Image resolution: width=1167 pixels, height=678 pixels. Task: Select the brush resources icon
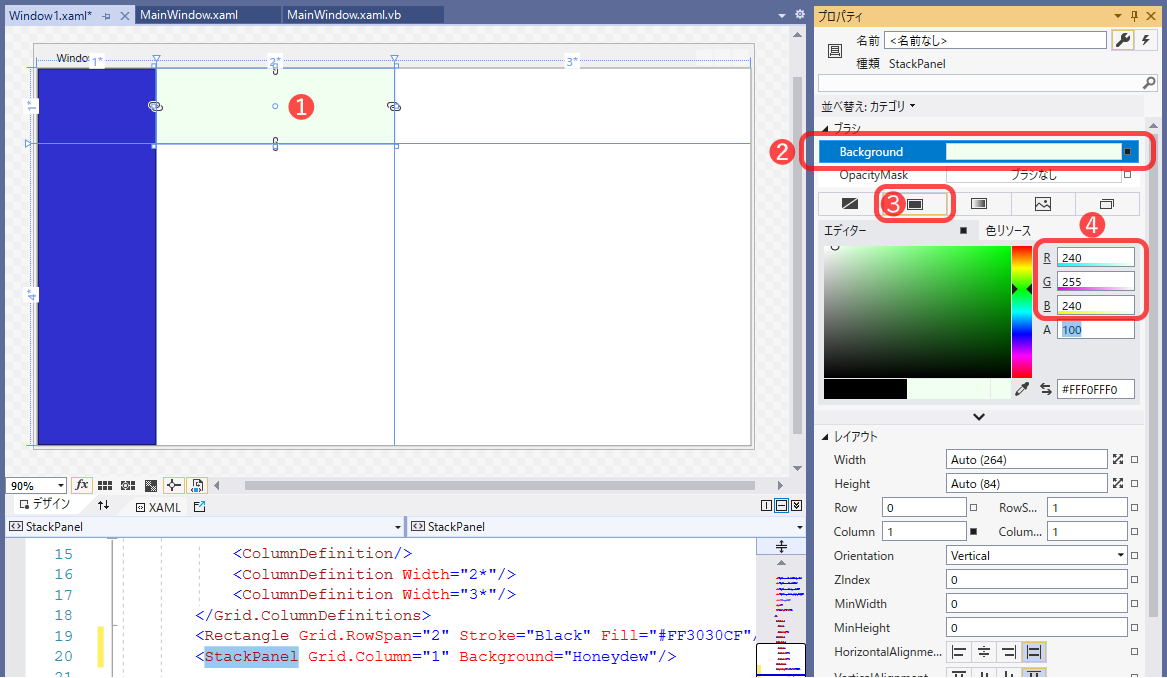click(1107, 204)
